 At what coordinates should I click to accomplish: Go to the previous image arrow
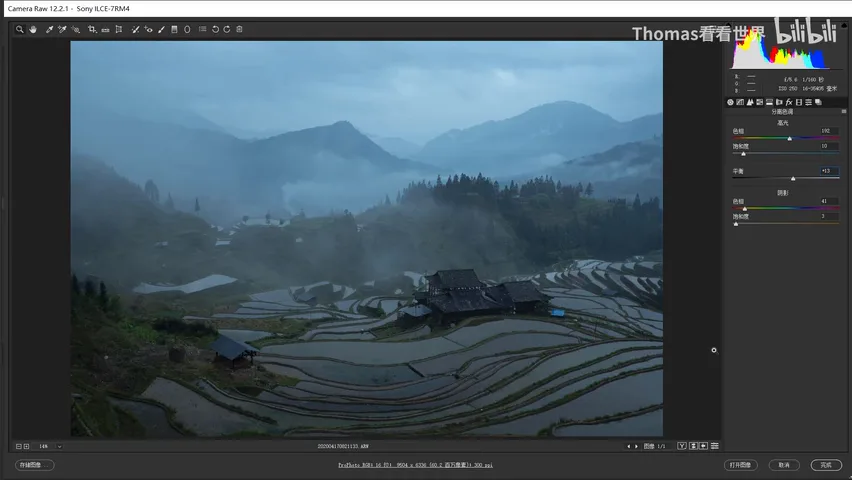(629, 446)
